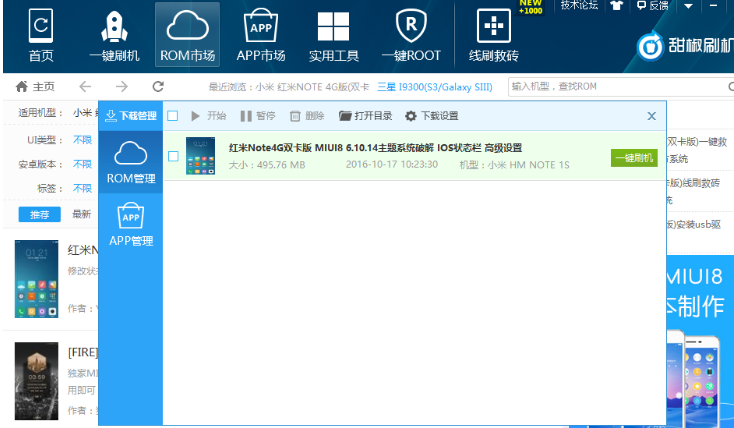The height and width of the screenshot is (428, 734).
Task: Click the 技术论坛 forum link
Action: coord(579,5)
